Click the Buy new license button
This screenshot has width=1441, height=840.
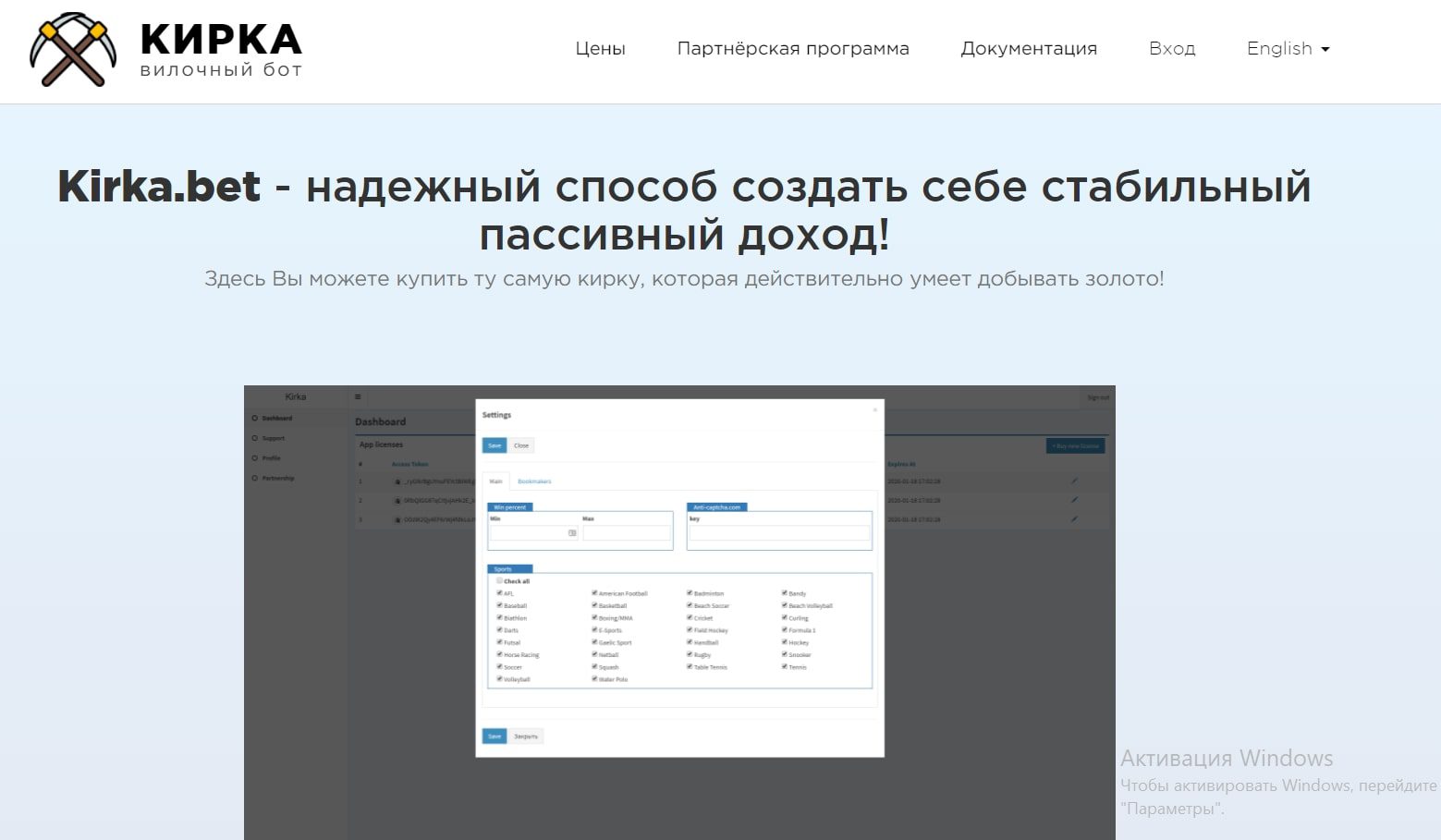tap(1076, 445)
